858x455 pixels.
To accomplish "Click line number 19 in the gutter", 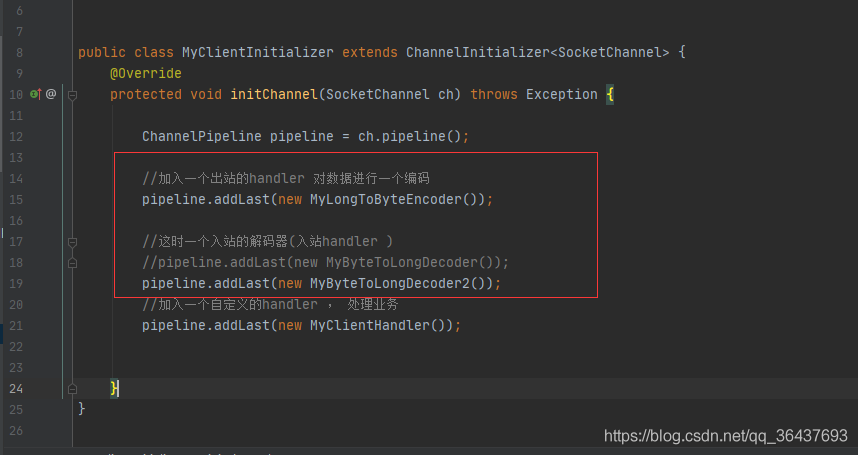I will tap(16, 284).
